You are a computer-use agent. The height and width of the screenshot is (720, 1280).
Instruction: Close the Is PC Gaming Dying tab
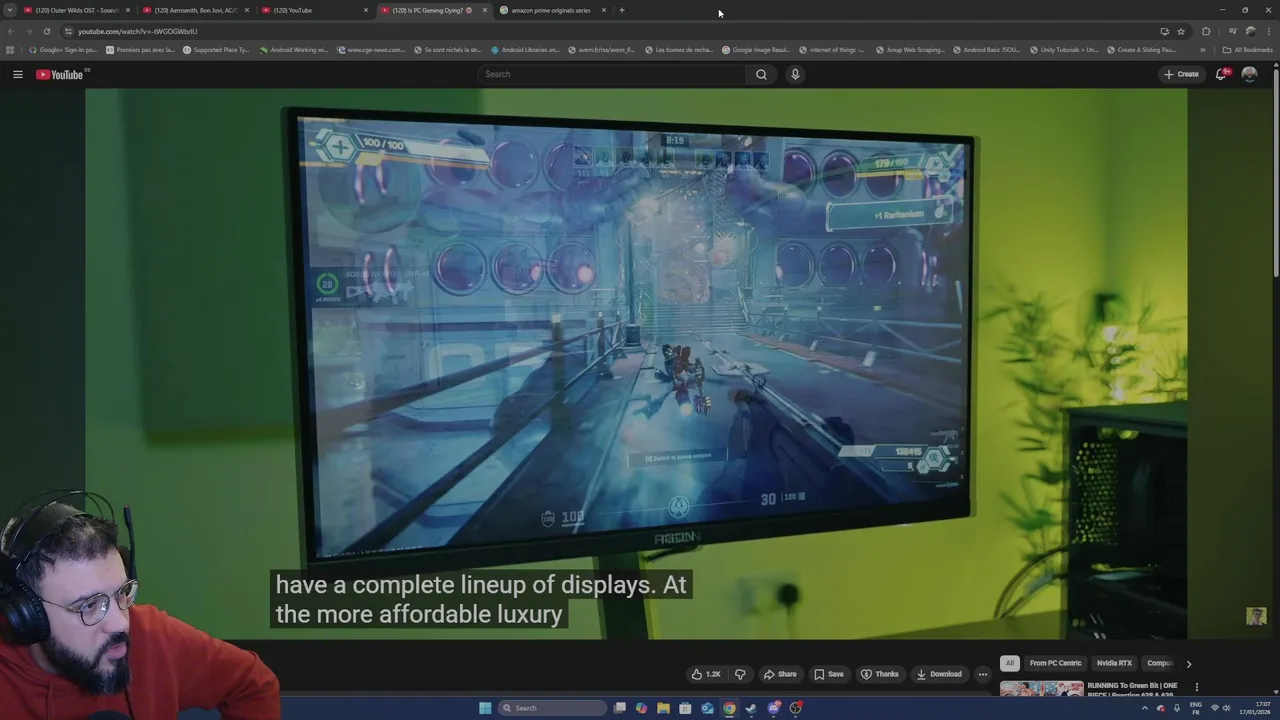click(485, 10)
